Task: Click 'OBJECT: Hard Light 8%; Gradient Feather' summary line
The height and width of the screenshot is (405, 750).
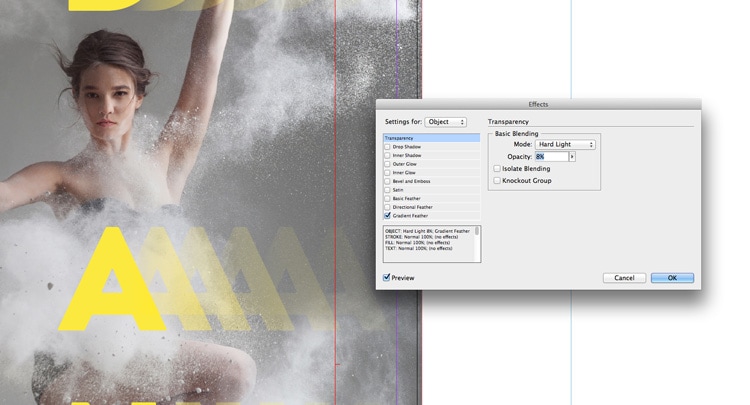Action: point(427,231)
